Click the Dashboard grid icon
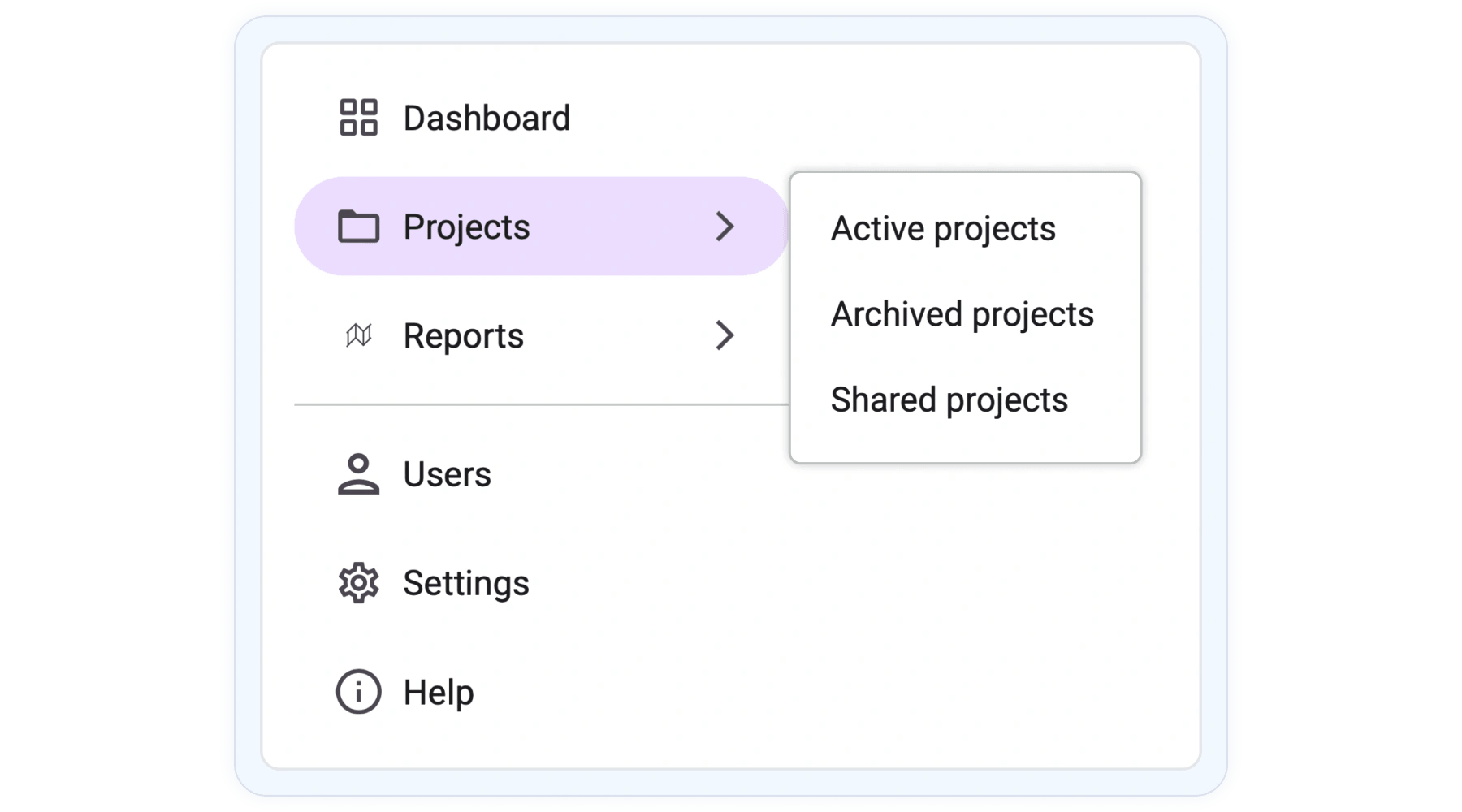This screenshot has height=812, width=1462. click(358, 118)
